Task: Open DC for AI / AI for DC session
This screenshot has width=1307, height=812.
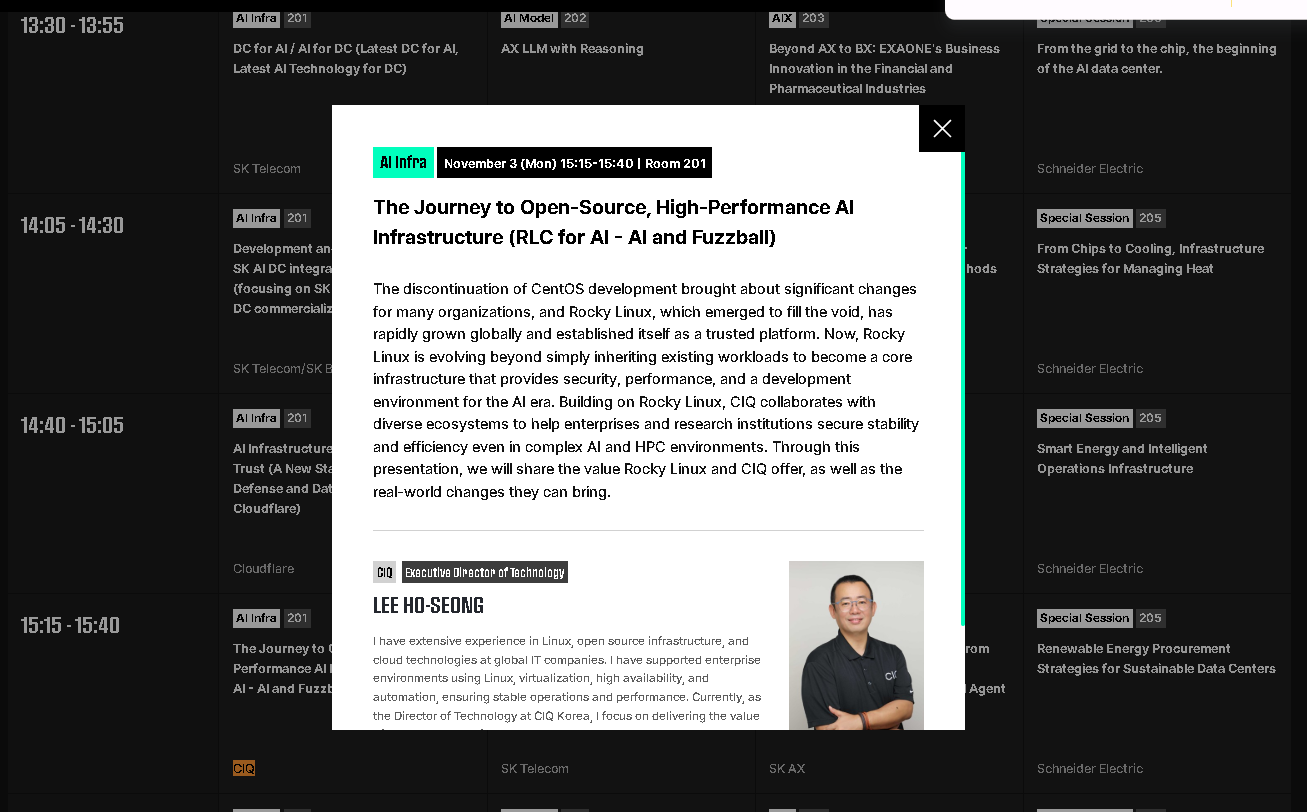Action: click(345, 58)
